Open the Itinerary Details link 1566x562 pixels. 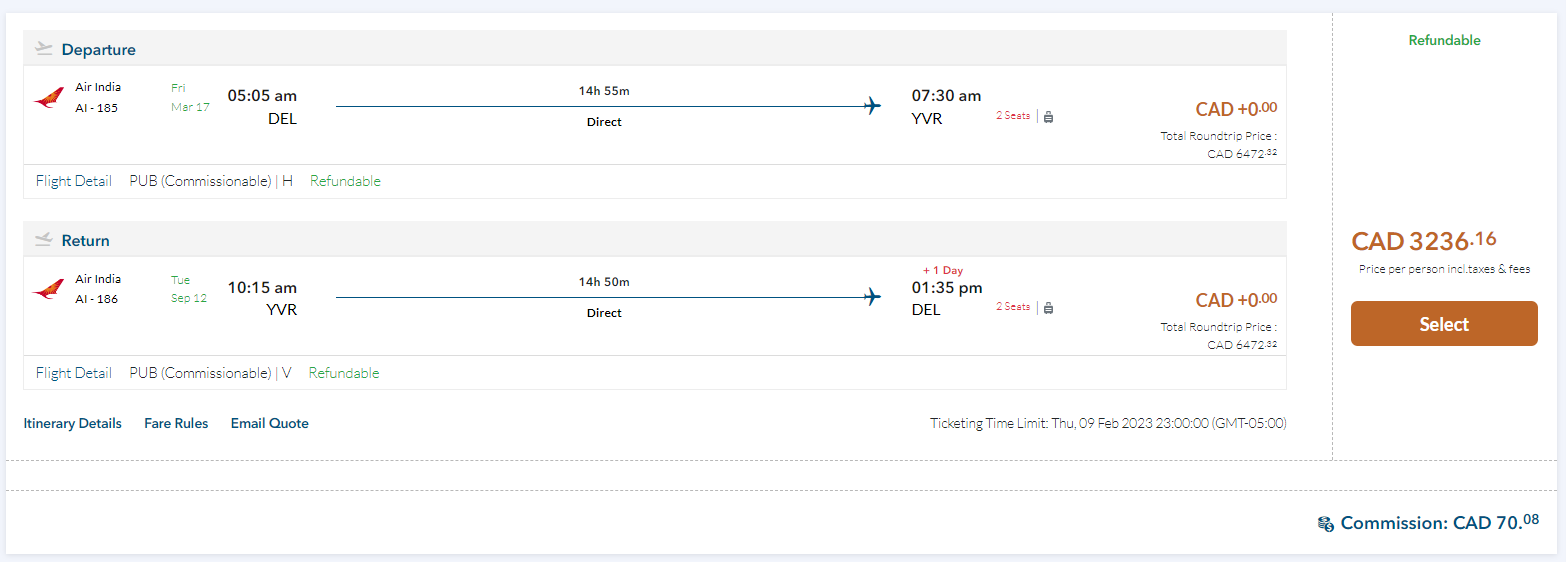(x=72, y=423)
